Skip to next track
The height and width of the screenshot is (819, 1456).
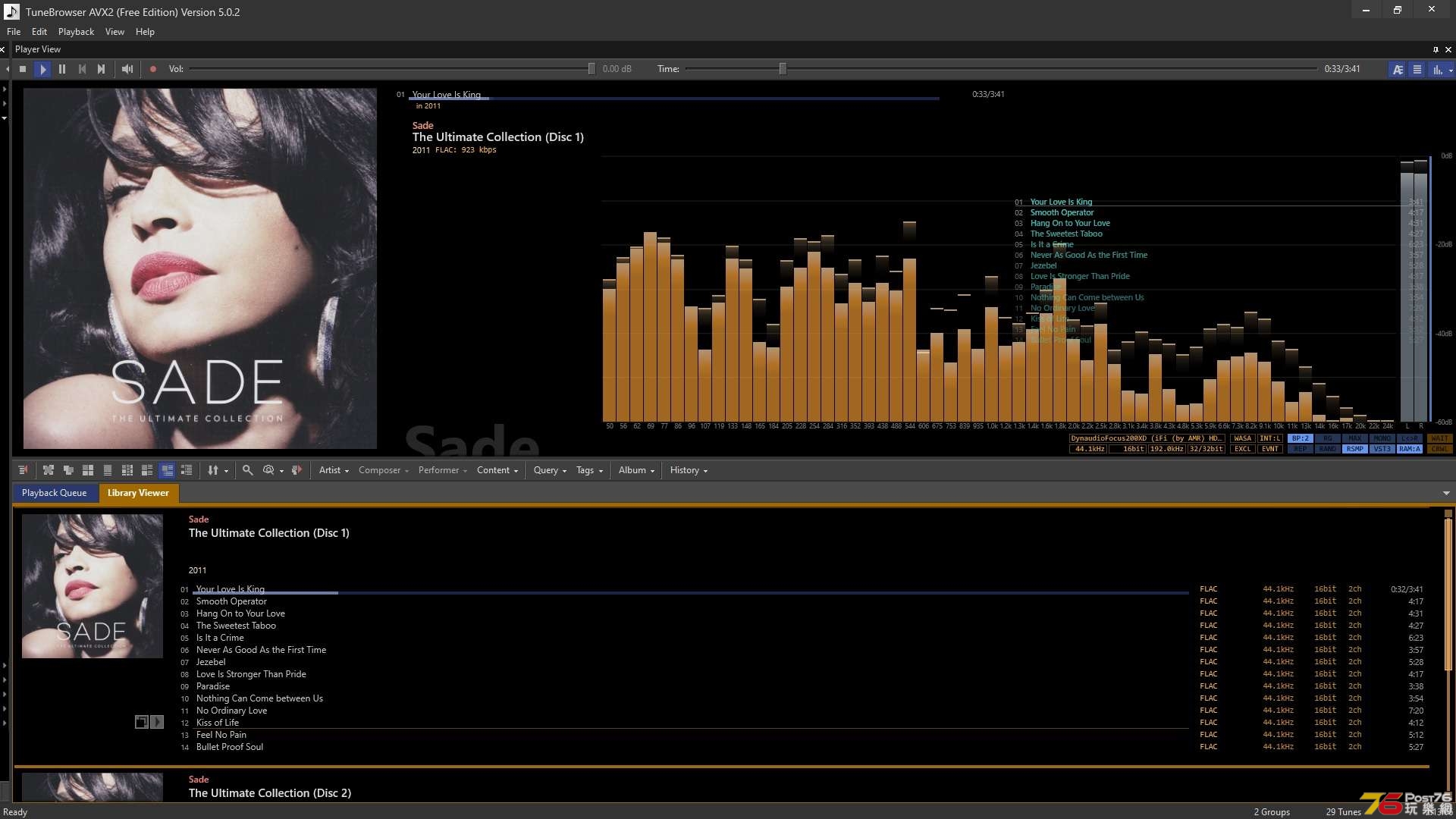(x=101, y=69)
